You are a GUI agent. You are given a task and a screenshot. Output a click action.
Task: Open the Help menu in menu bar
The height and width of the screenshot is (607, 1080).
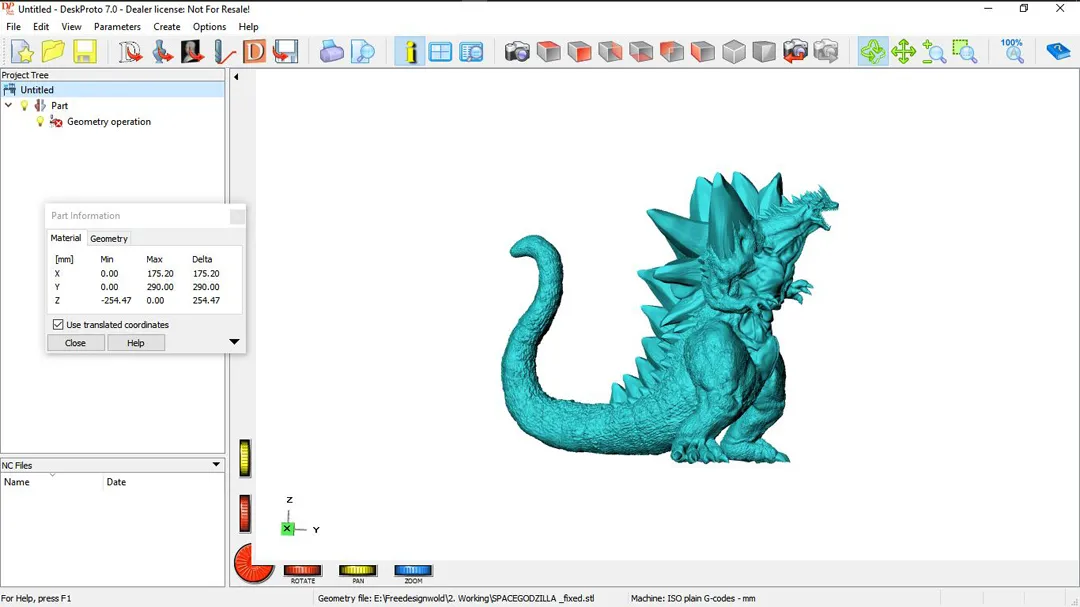[249, 27]
